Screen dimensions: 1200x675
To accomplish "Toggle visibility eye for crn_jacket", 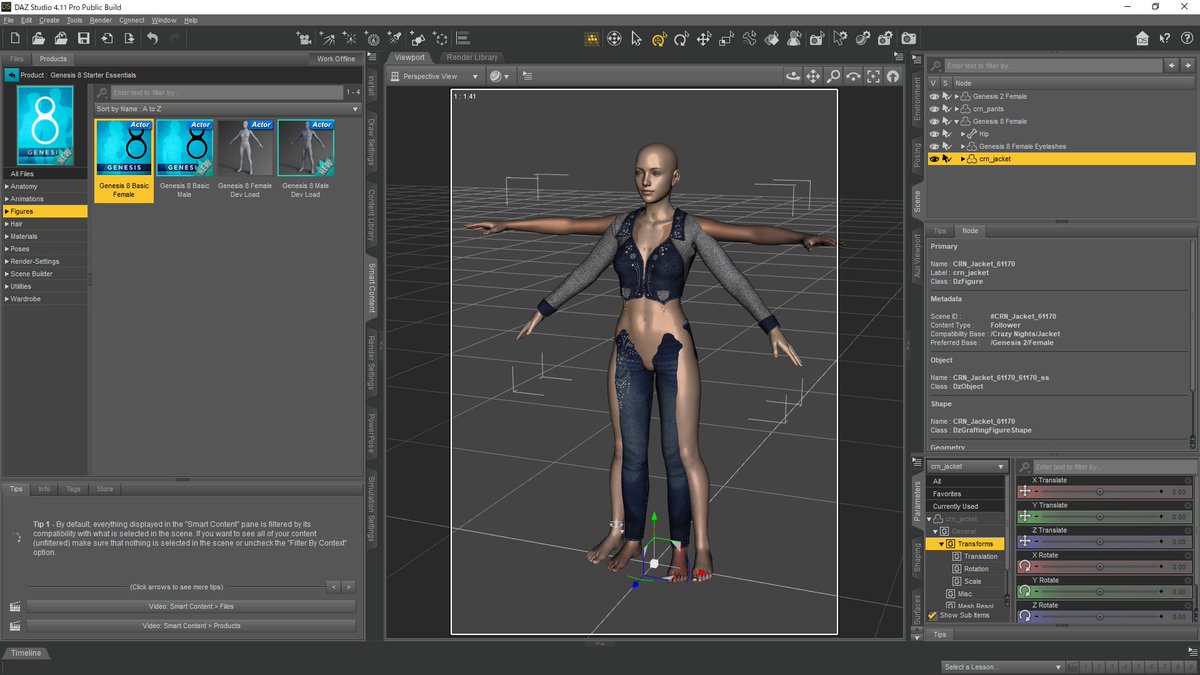I will coord(934,158).
